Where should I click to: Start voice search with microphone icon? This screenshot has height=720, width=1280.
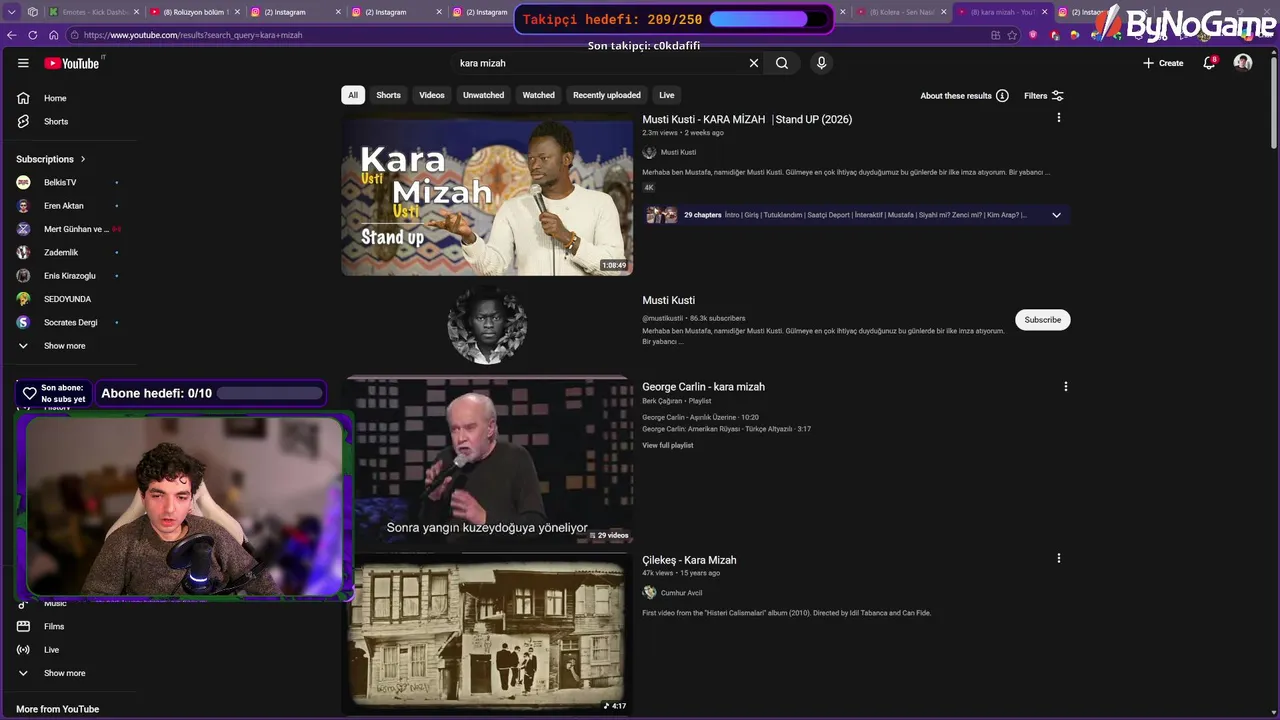(x=821, y=63)
